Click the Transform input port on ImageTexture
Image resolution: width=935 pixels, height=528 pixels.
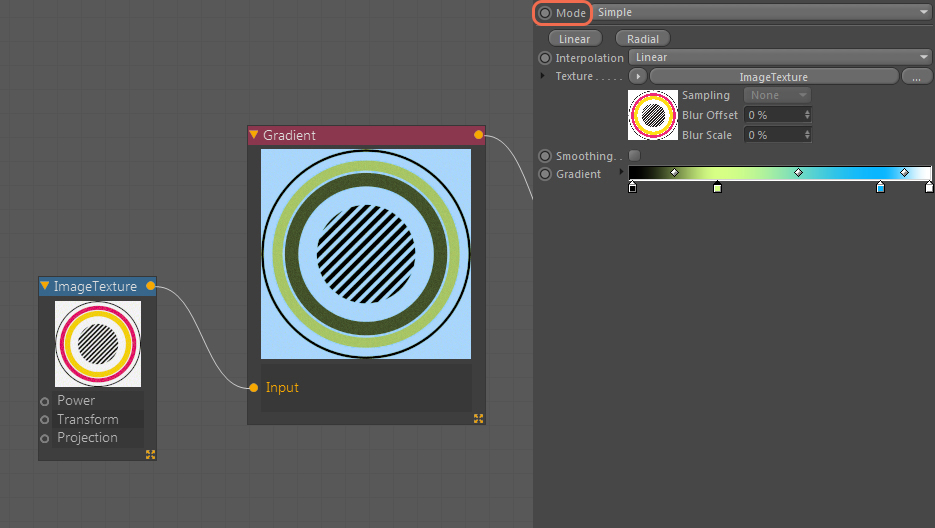point(44,419)
